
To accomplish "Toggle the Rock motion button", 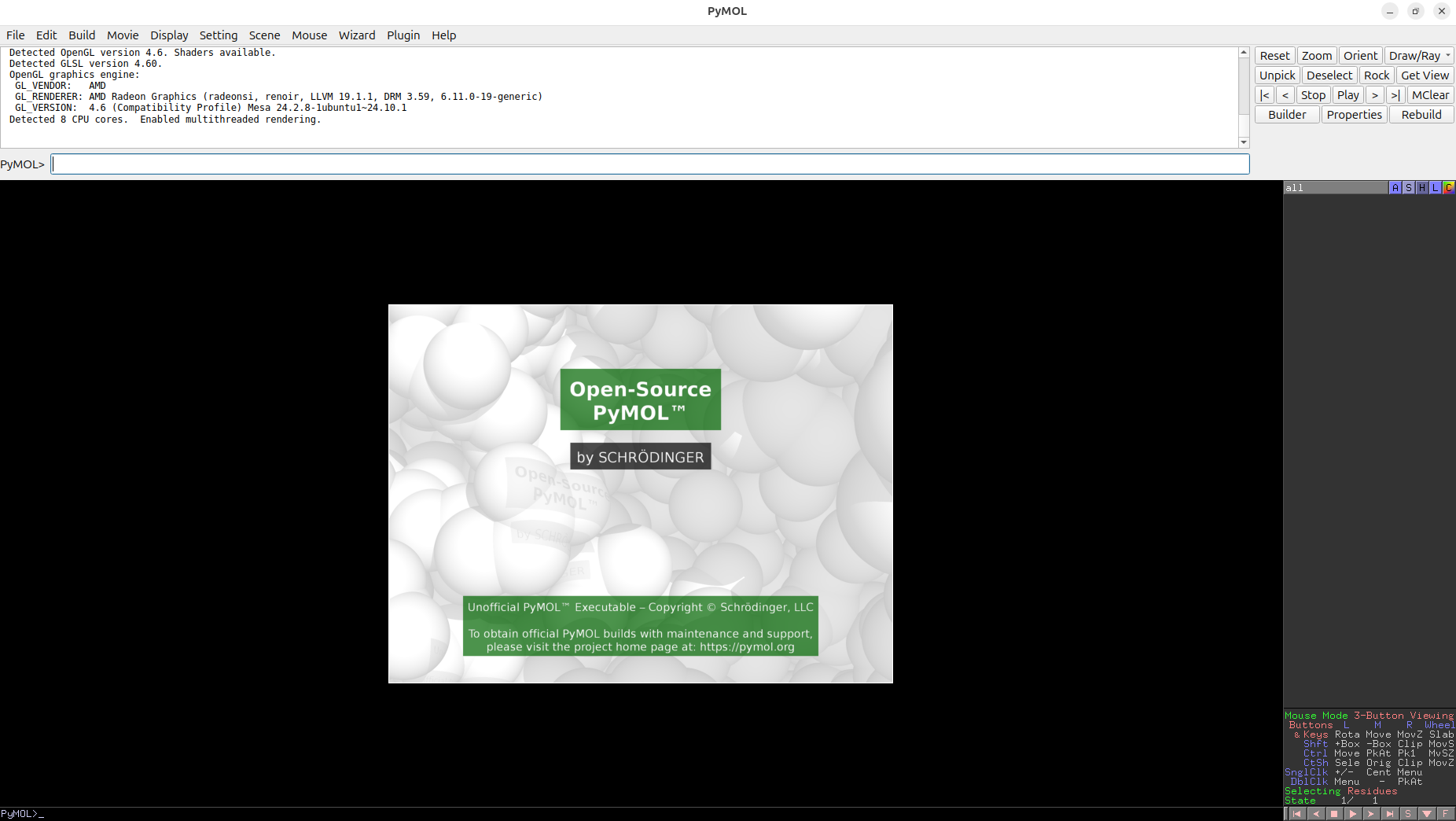I will 1377,75.
